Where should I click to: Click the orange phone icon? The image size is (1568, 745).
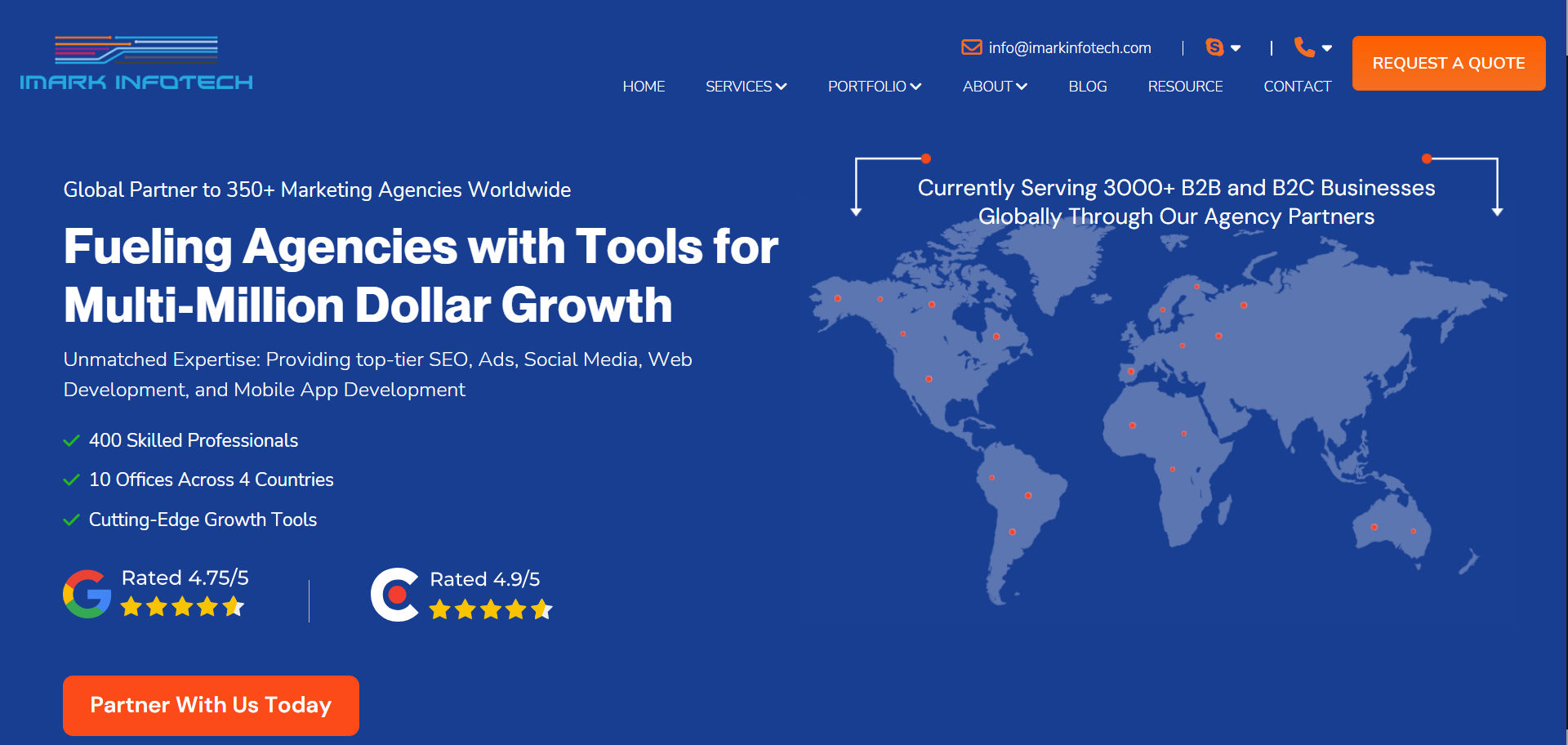1304,47
